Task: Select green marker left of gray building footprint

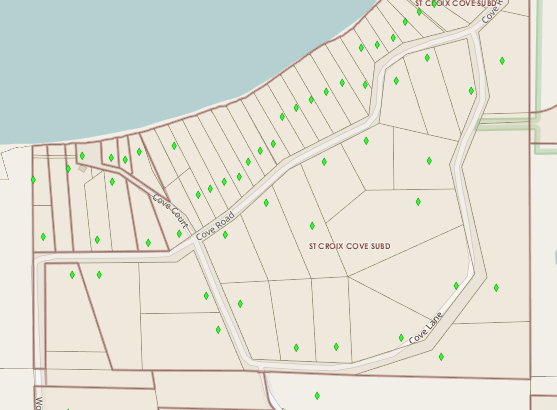Action: (x=69, y=169)
